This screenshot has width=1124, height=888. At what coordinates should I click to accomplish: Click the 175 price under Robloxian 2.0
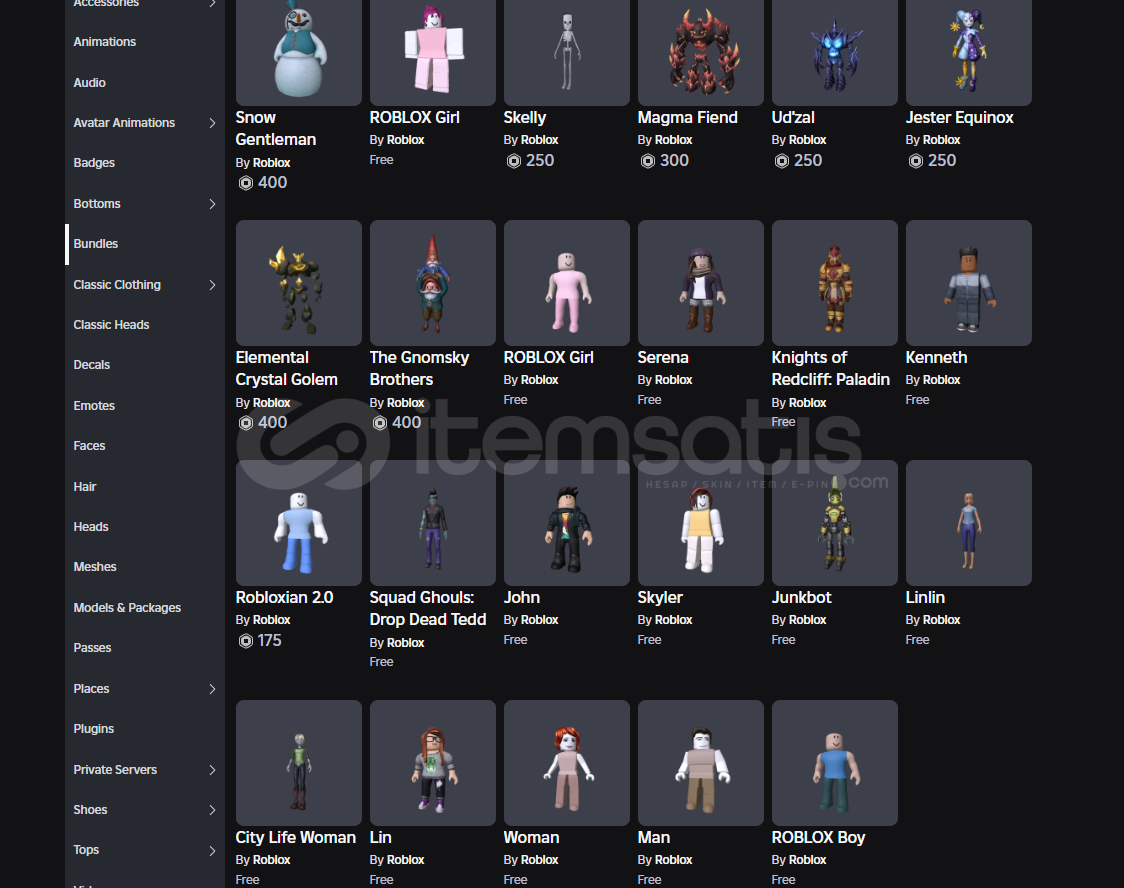[270, 641]
